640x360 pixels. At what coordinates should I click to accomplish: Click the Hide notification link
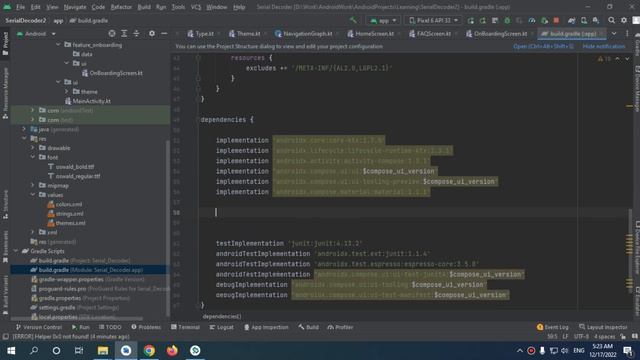pos(604,47)
